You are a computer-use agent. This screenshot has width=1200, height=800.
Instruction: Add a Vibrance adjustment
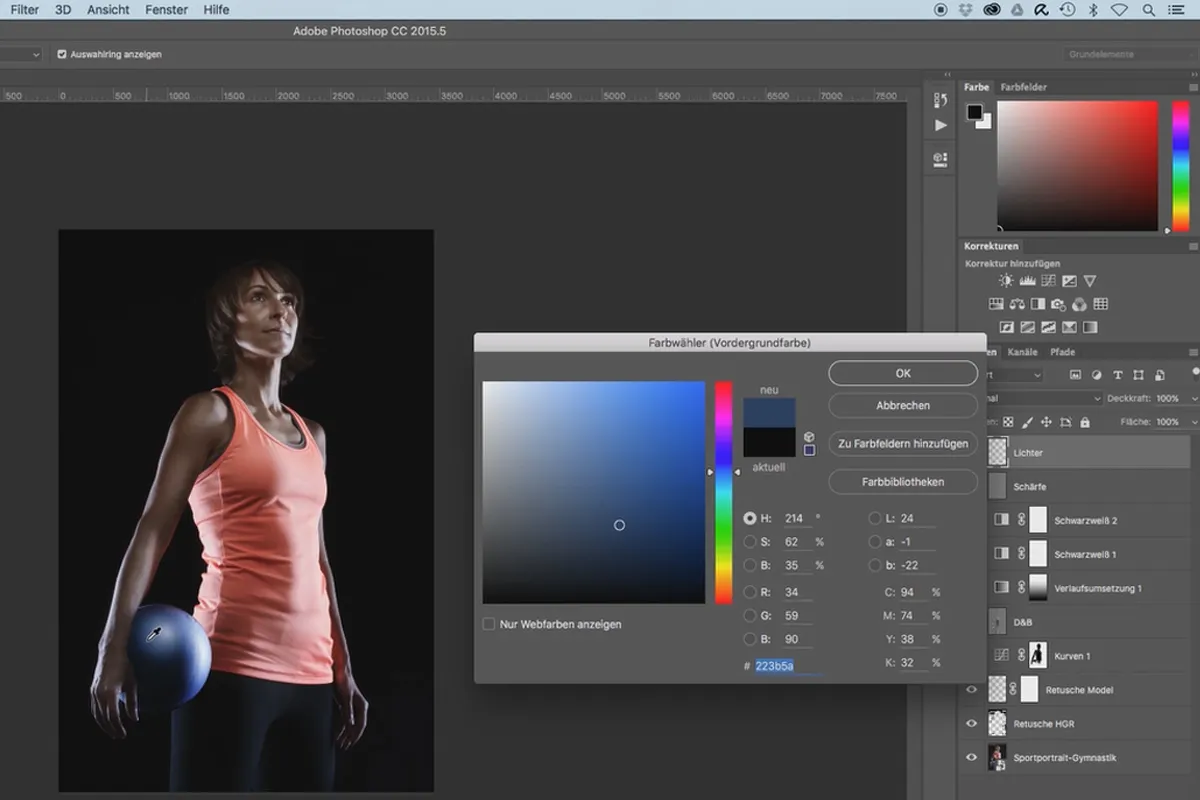[1090, 282]
